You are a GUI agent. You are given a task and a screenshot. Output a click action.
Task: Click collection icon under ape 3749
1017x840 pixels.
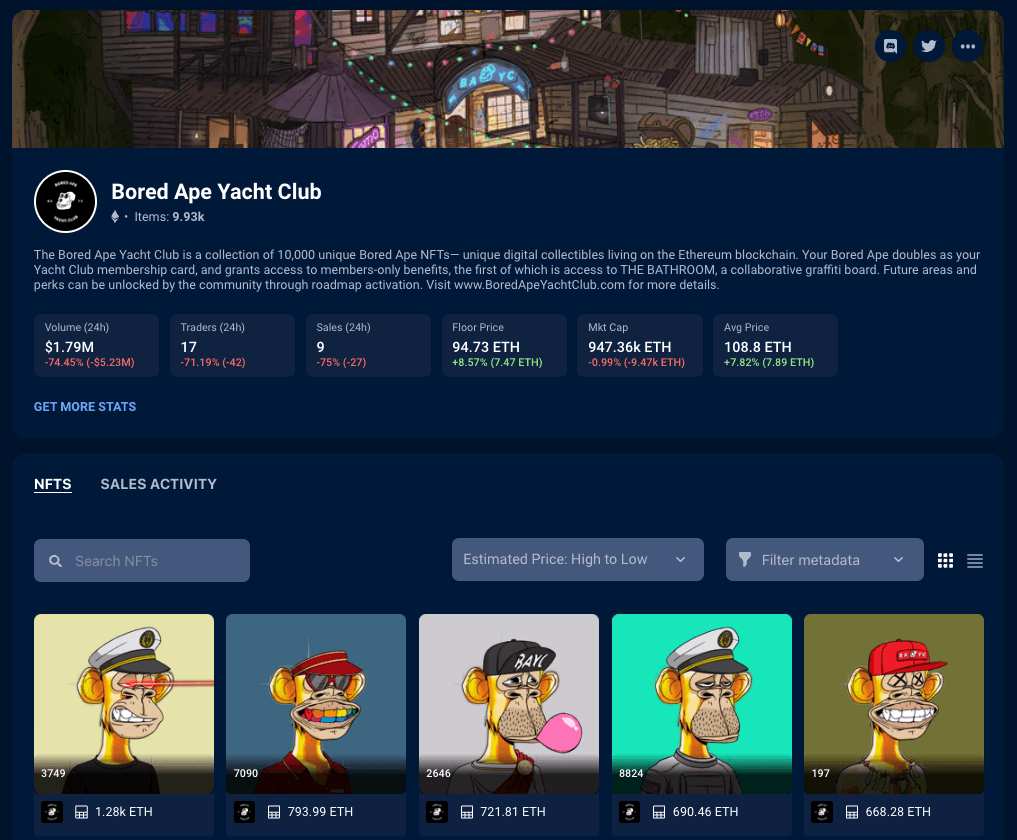51,812
